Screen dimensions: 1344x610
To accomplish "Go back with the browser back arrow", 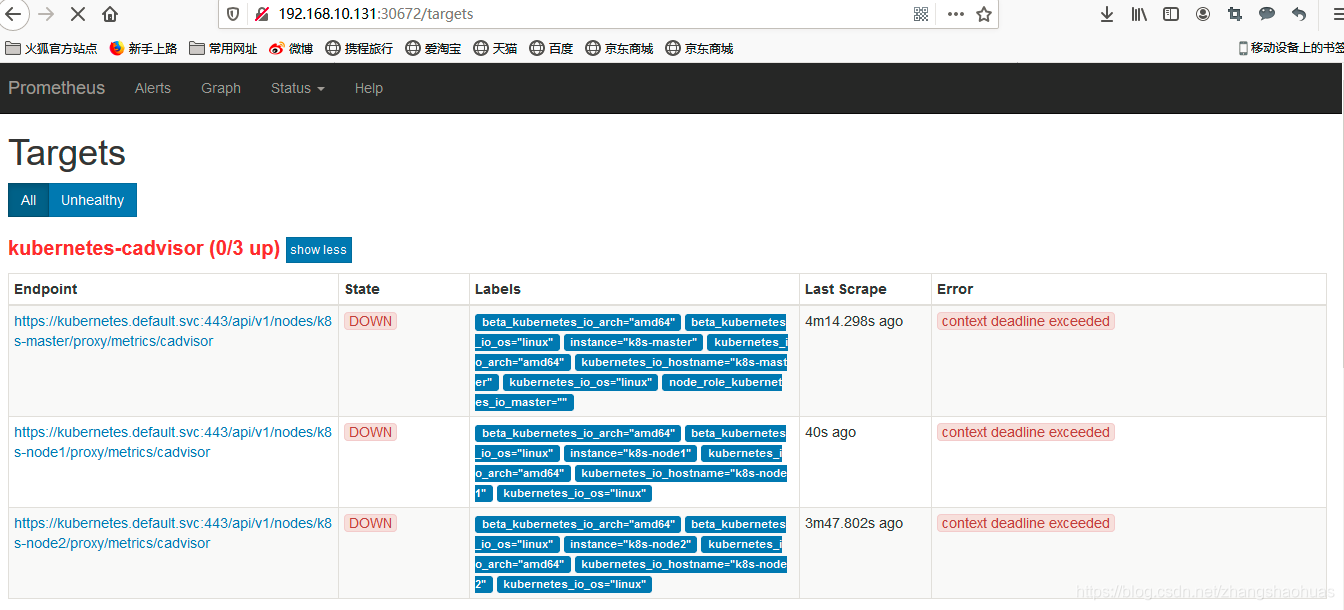I will pyautogui.click(x=13, y=14).
